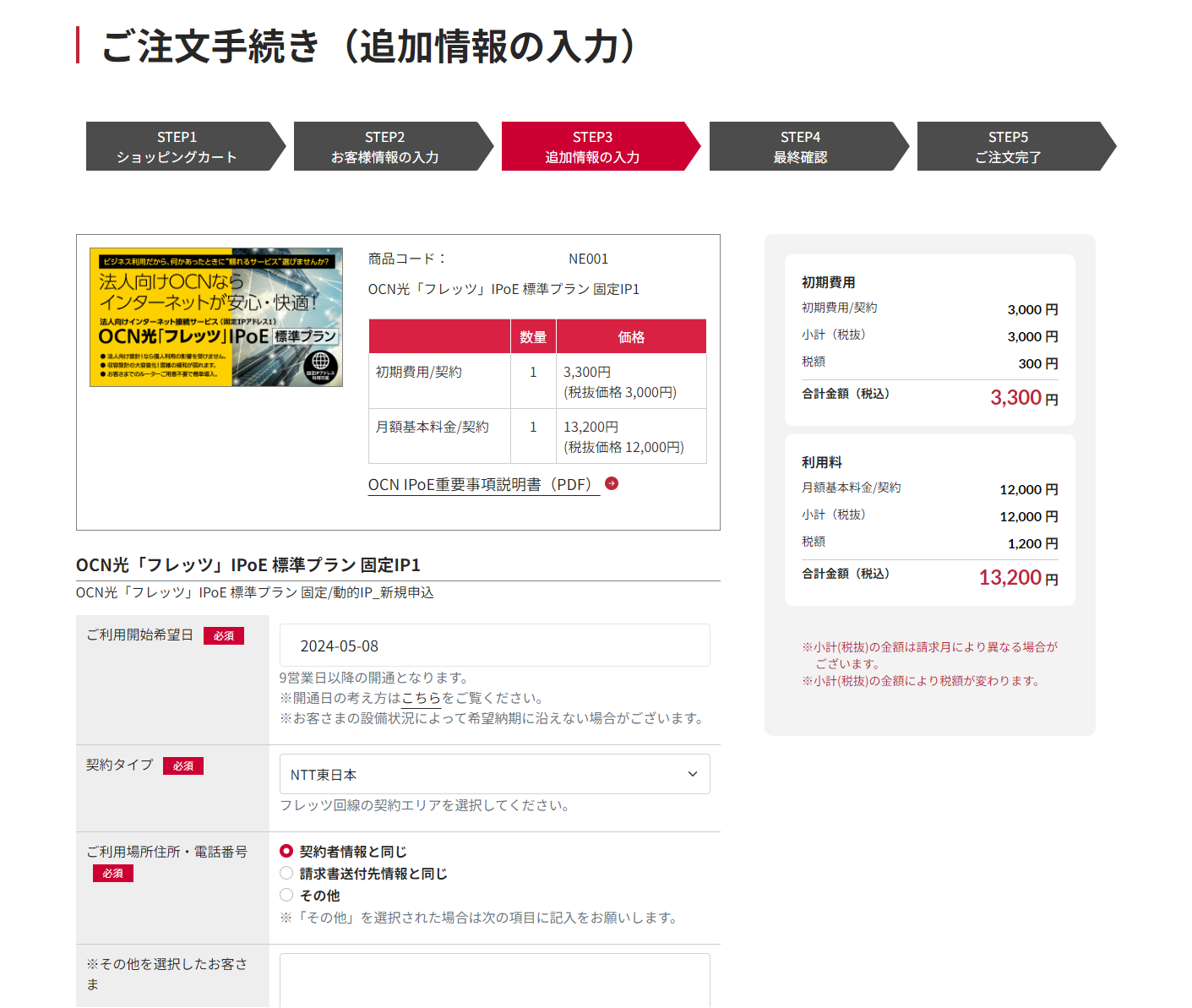
Task: Click 数量 column header
Action: pyautogui.click(x=533, y=336)
